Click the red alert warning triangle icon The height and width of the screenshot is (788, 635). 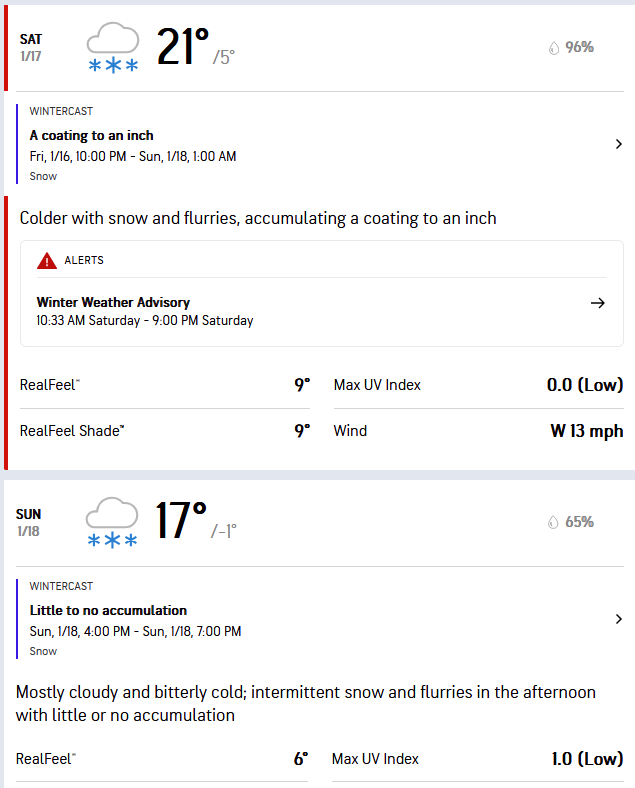pos(47,261)
